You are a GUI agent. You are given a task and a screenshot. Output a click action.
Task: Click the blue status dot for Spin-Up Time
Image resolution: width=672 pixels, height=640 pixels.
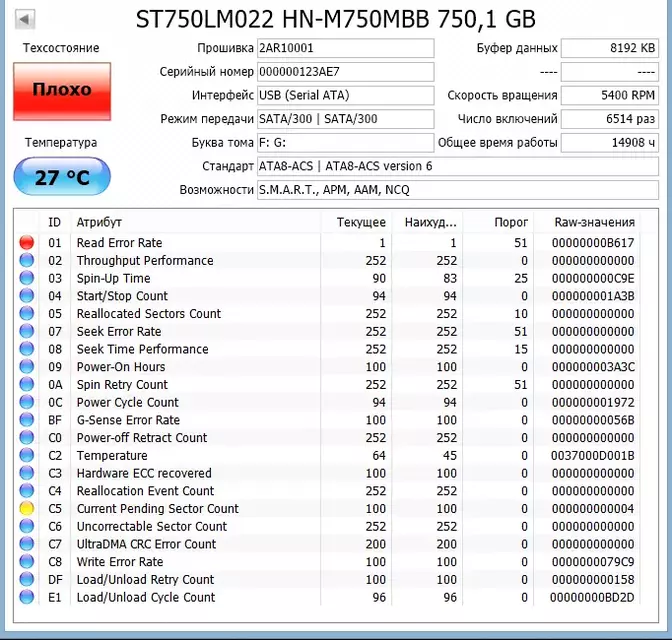point(27,278)
